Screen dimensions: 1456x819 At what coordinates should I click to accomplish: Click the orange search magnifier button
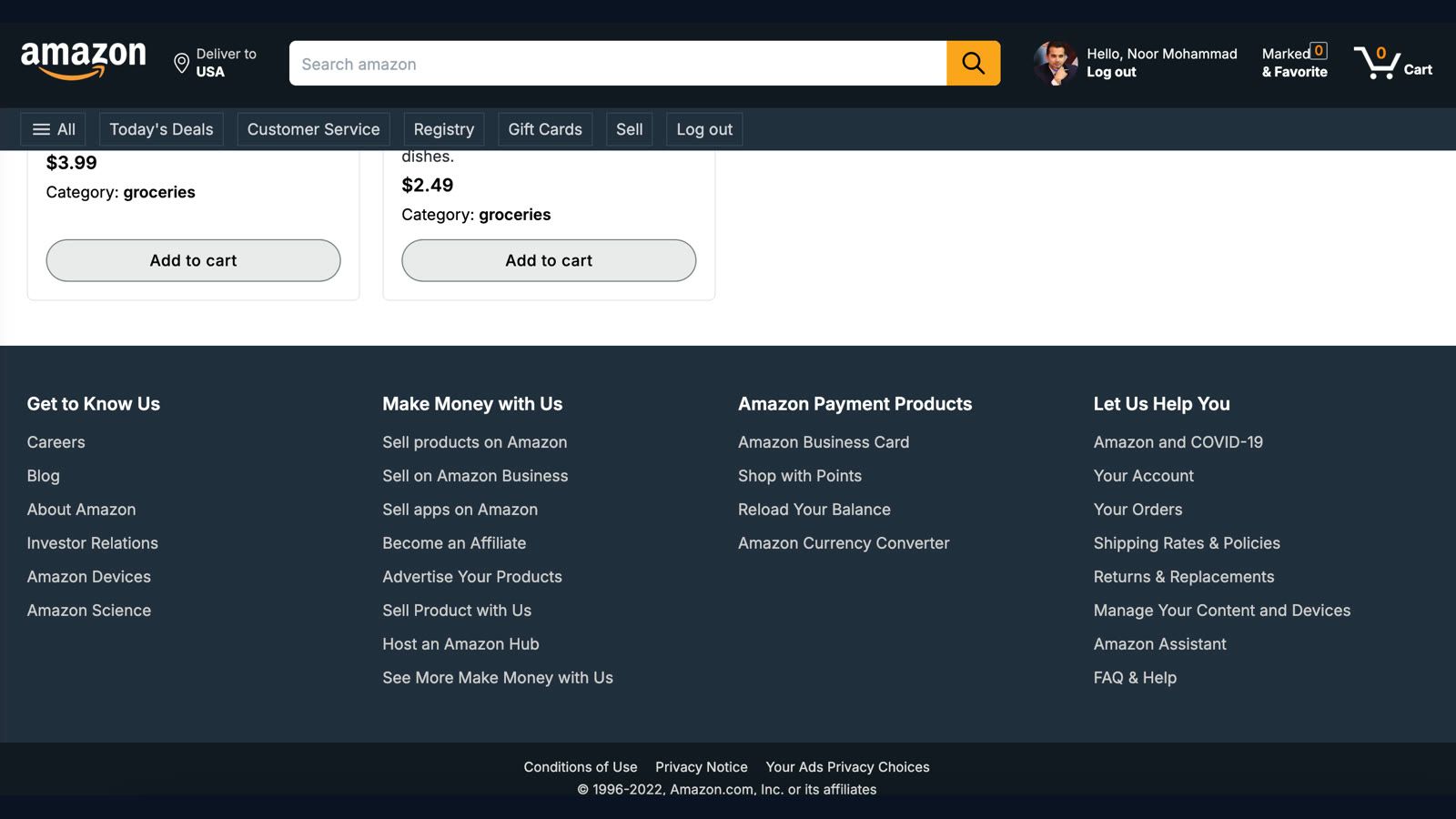pos(973,63)
